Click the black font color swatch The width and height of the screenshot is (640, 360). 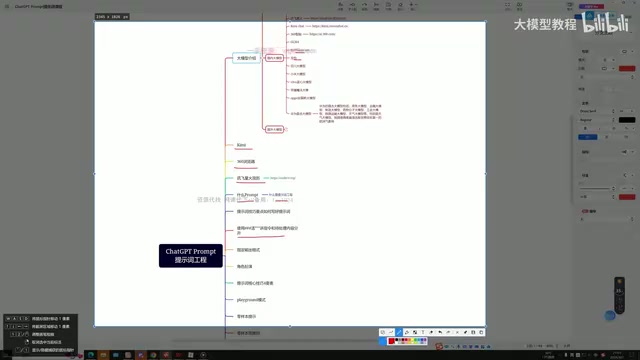point(627,120)
